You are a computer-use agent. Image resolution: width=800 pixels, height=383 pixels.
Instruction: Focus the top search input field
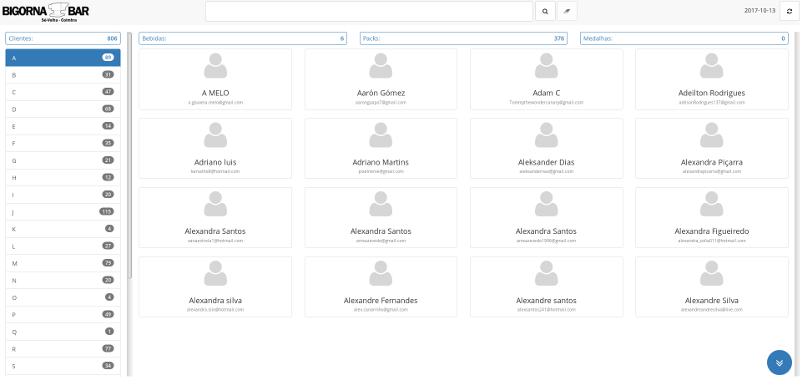369,11
